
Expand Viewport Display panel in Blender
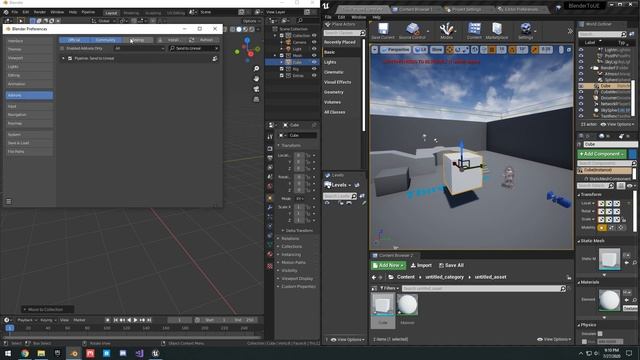click(x=297, y=278)
